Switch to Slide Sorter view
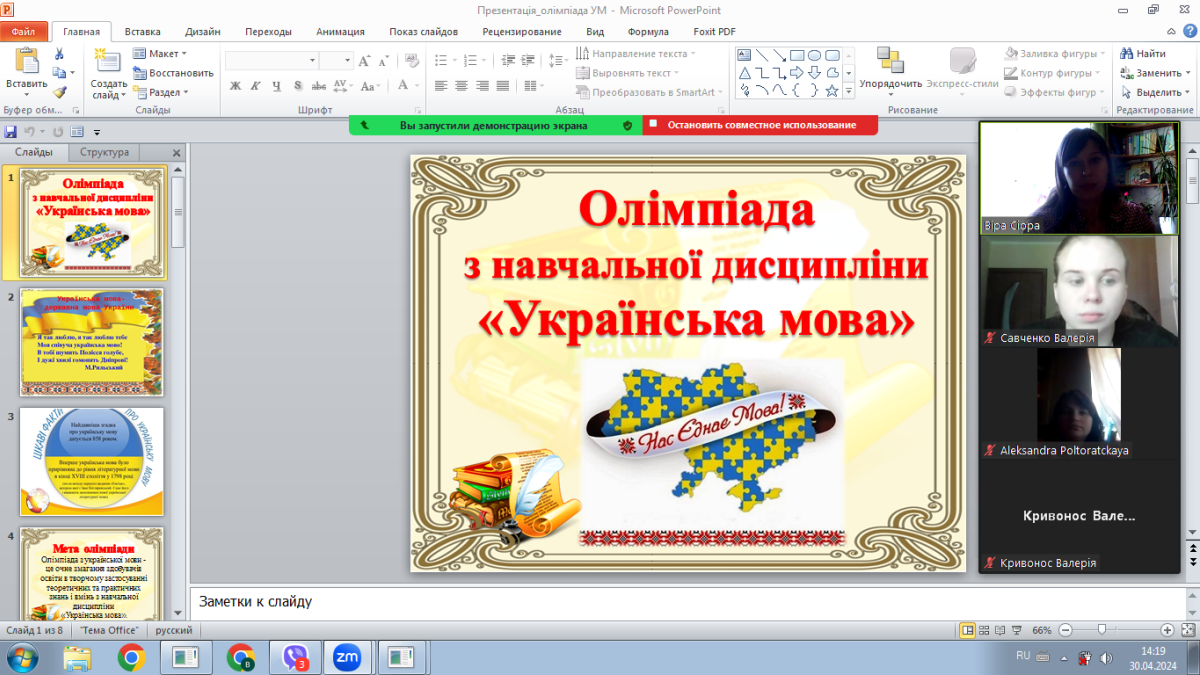Viewport: 1200px width, 675px height. coord(986,630)
